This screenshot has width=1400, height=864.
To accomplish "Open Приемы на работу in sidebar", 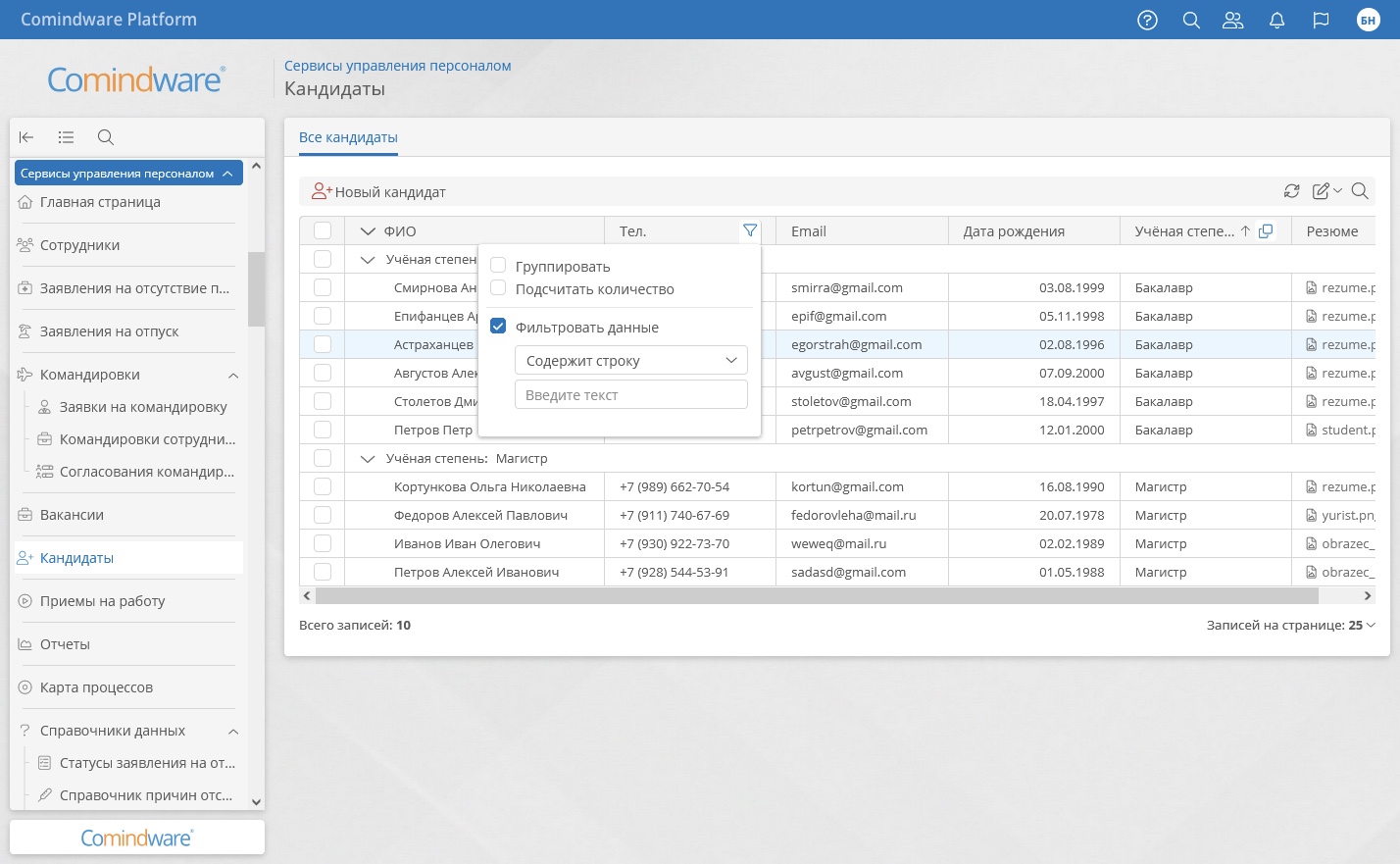I will pos(102,601).
